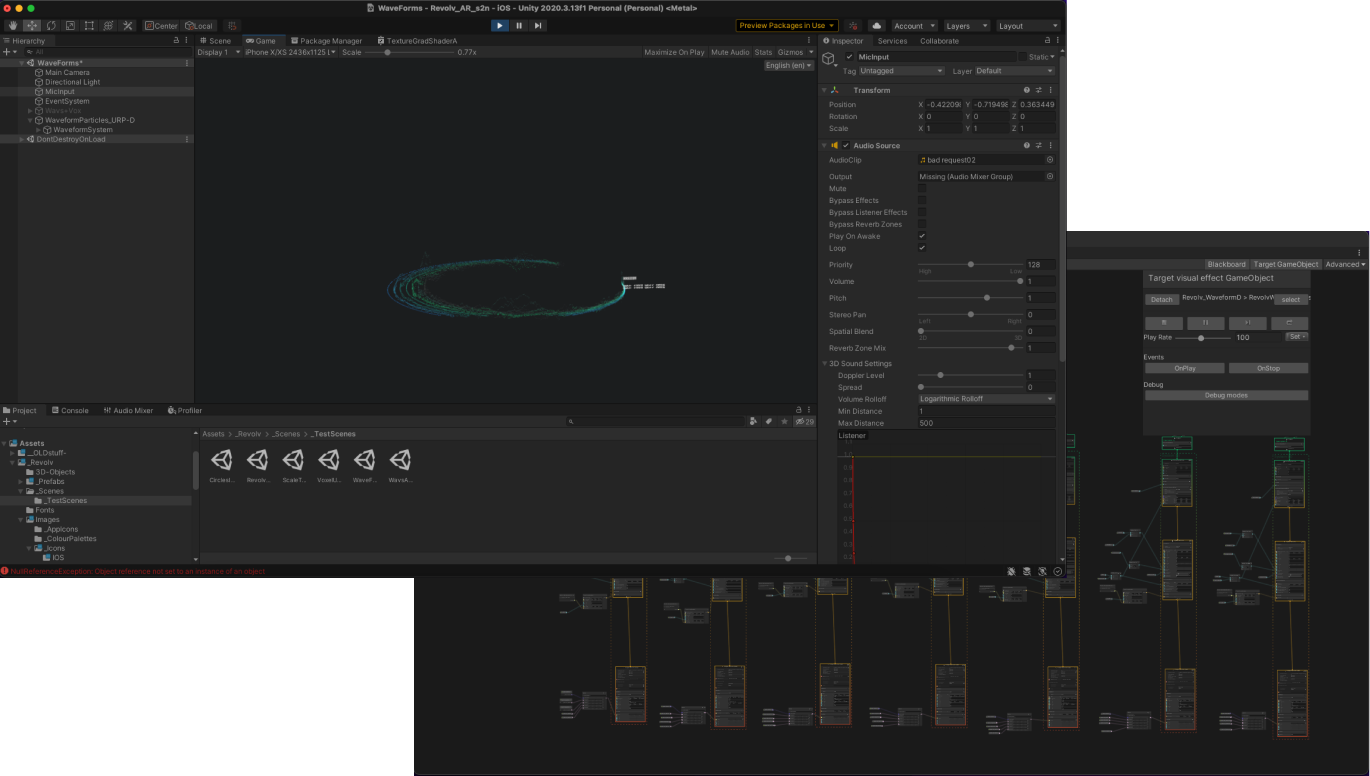Toggle hidden packages count icon showing 29
The width and height of the screenshot is (1370, 776).
[x=804, y=421]
